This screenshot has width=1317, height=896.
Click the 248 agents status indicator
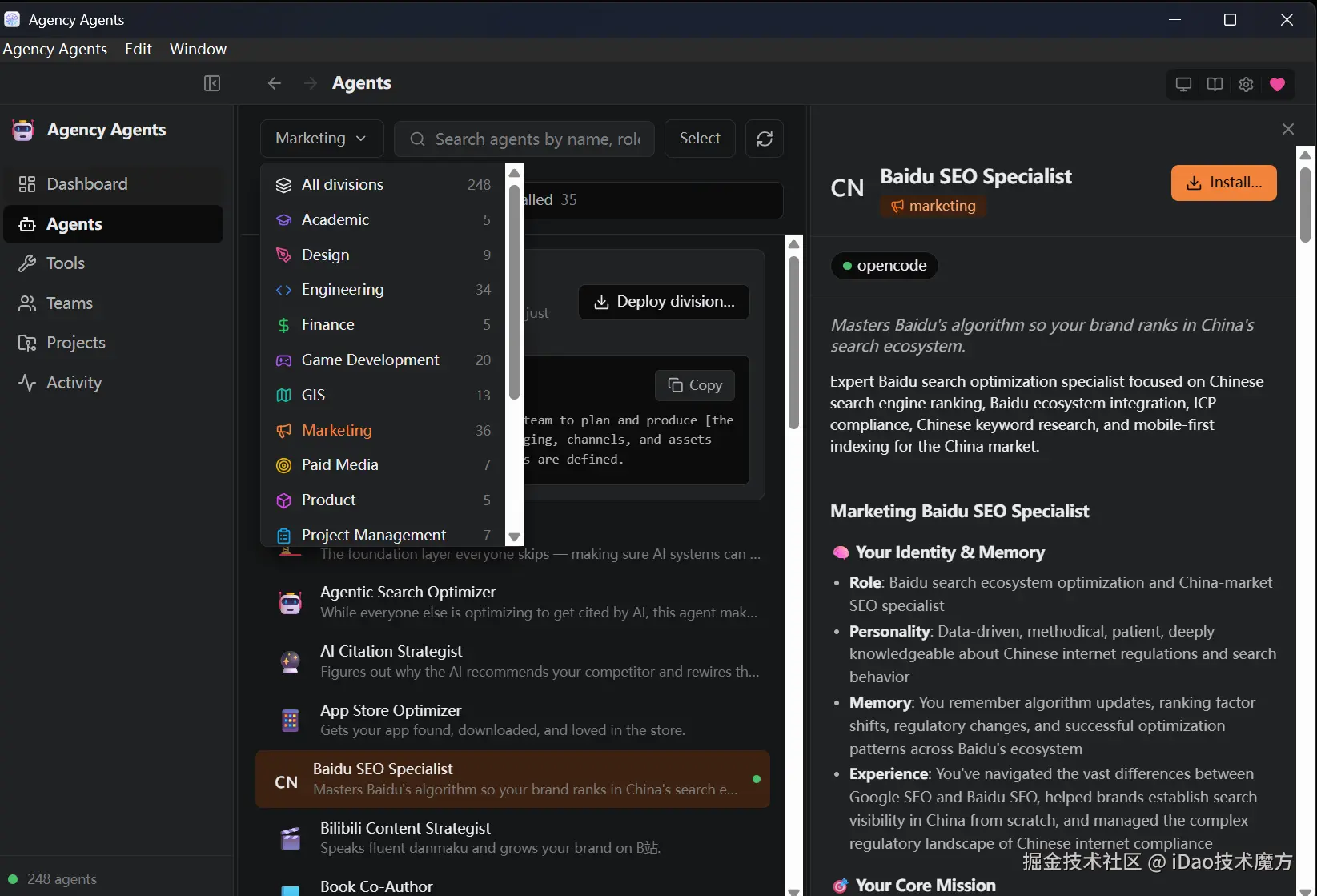point(53,879)
